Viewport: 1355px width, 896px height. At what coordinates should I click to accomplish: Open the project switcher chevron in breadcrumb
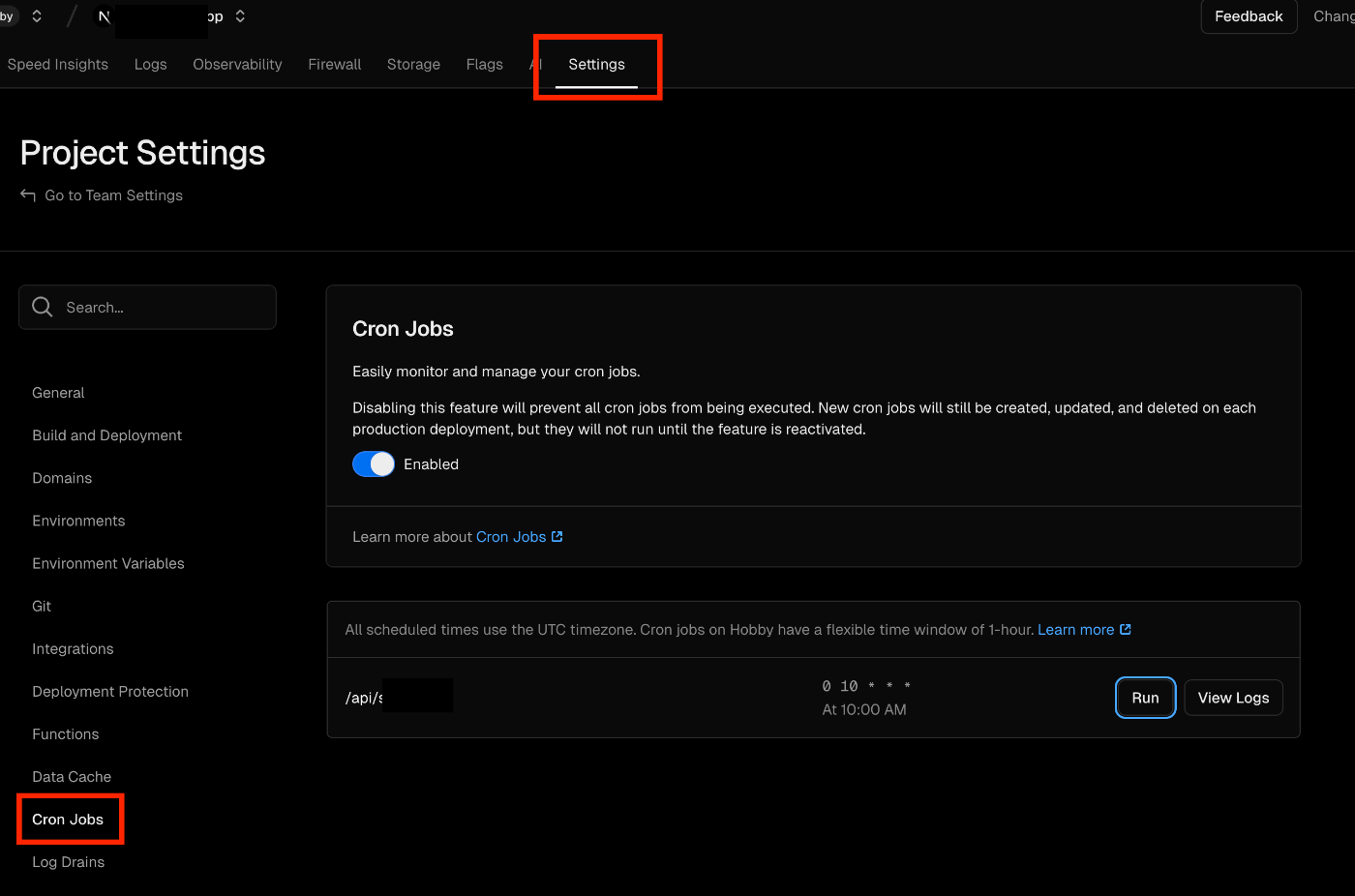(240, 15)
